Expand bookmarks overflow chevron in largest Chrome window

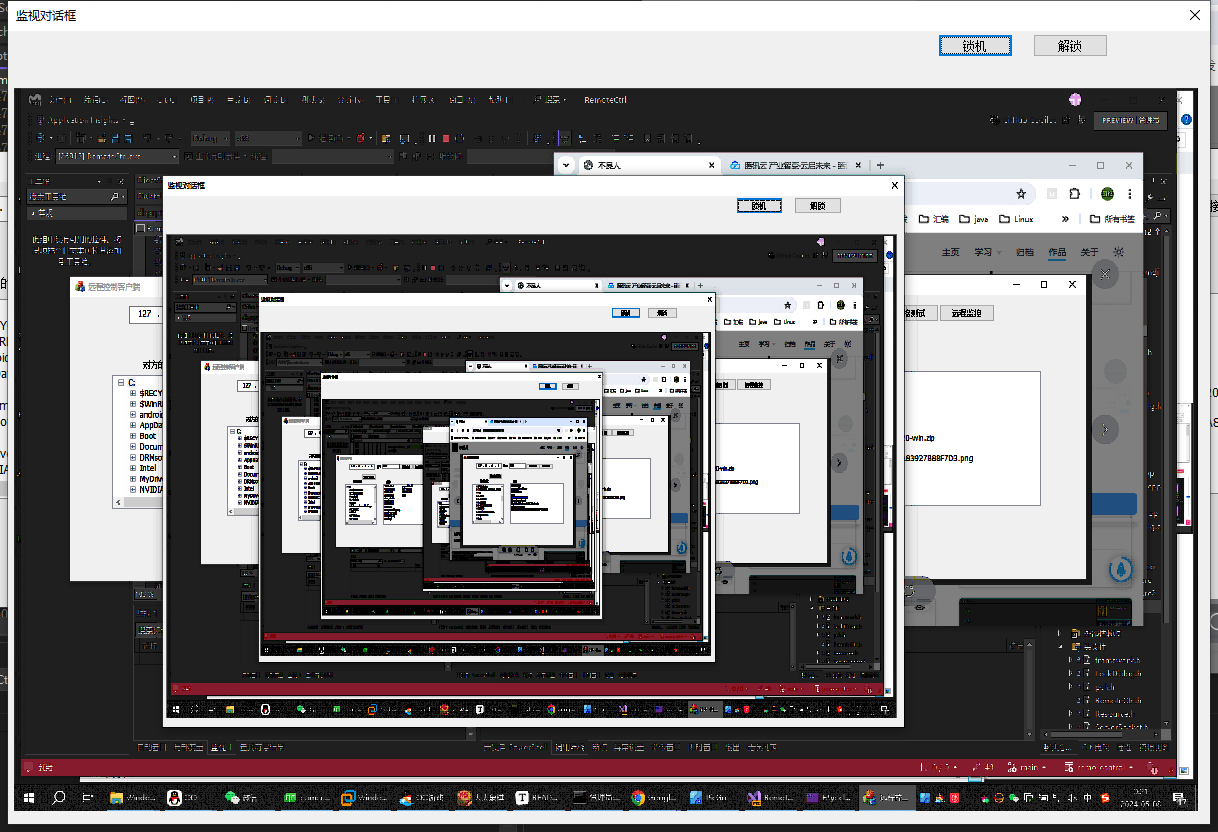(x=1065, y=219)
